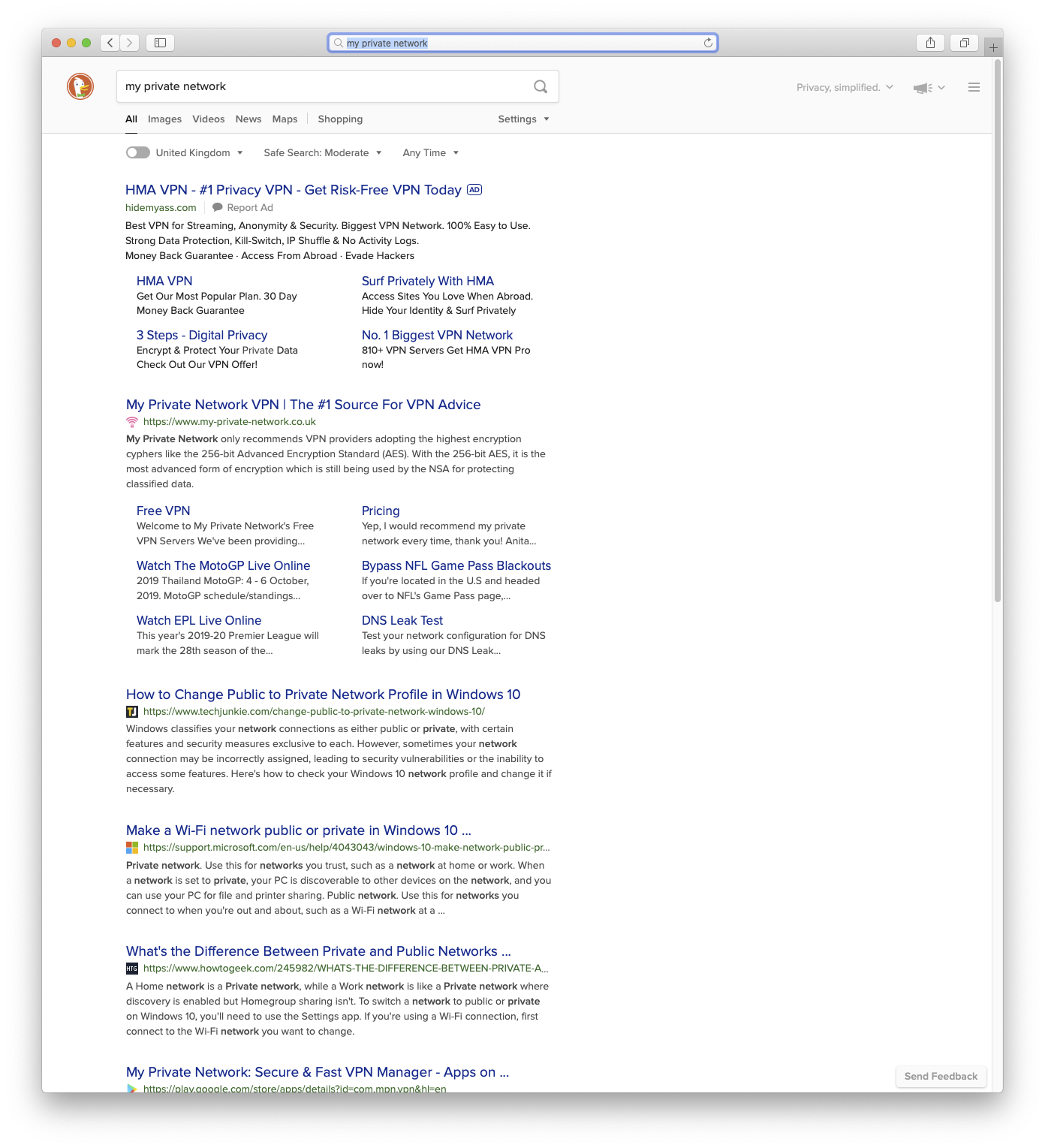Click the page vertical scrollbar
1045x1148 pixels.
[998, 330]
